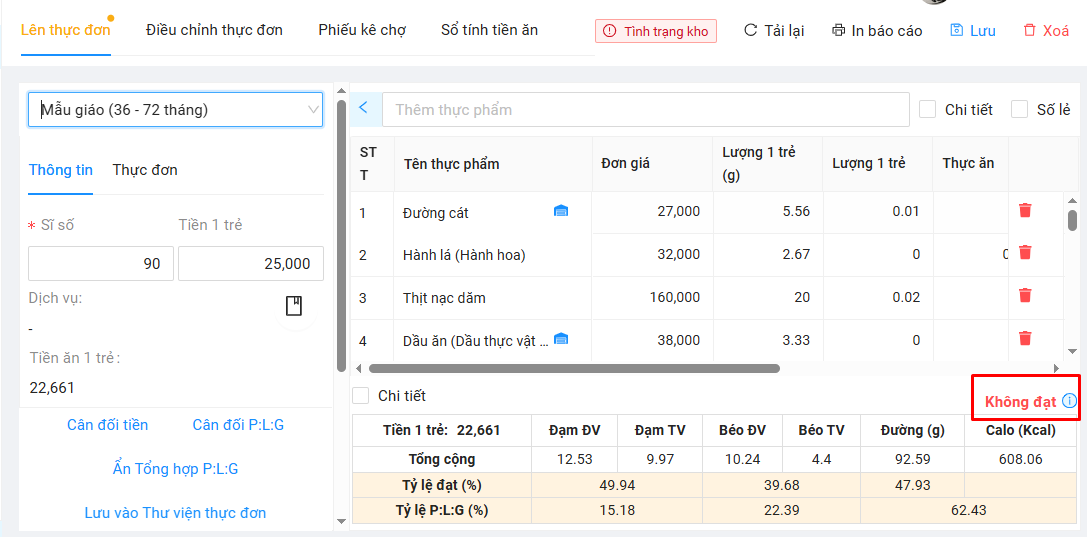Click the Tình trạng kho button
The height and width of the screenshot is (537, 1087).
click(x=656, y=31)
